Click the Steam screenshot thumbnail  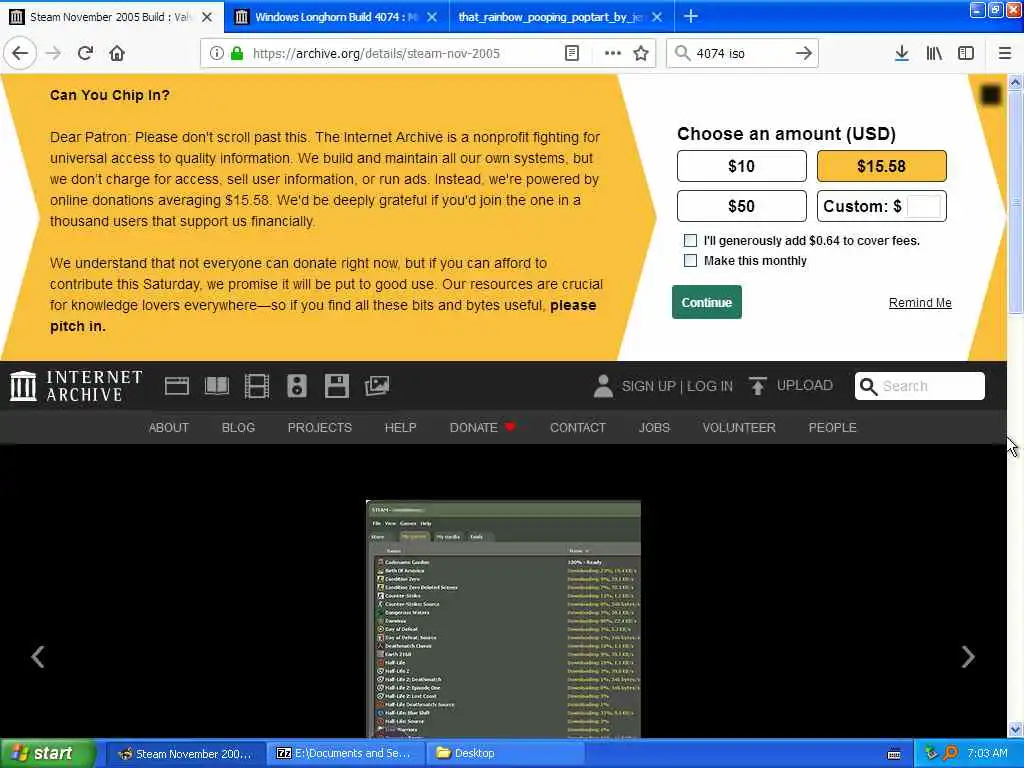point(504,619)
